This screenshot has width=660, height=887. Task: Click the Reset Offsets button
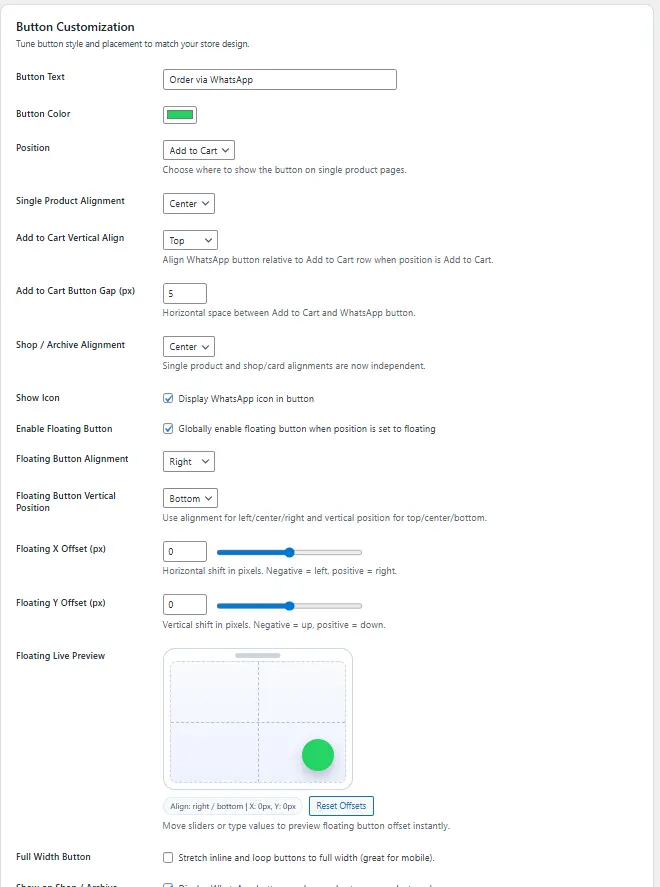coord(341,806)
